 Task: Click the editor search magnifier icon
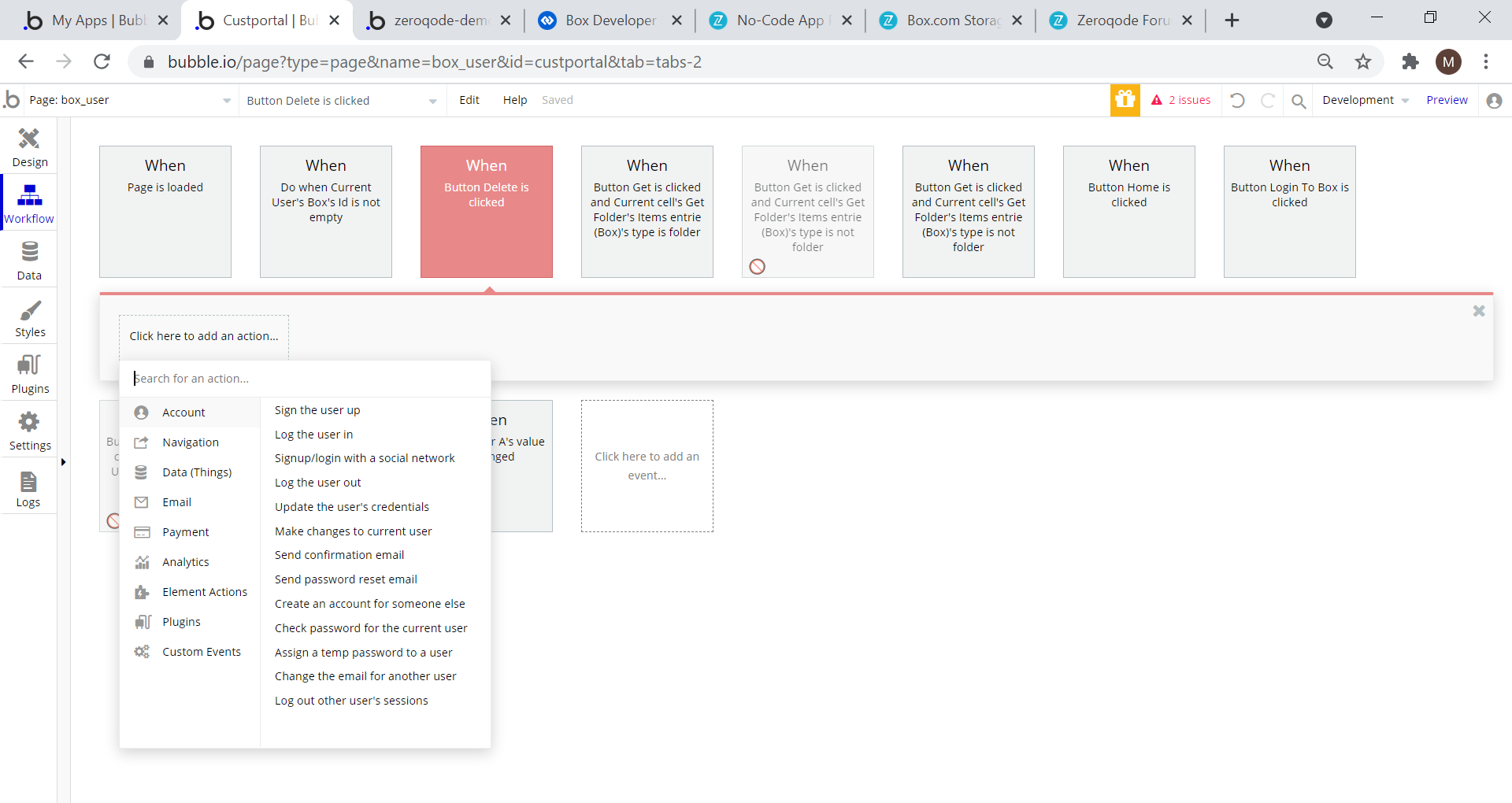[1299, 101]
